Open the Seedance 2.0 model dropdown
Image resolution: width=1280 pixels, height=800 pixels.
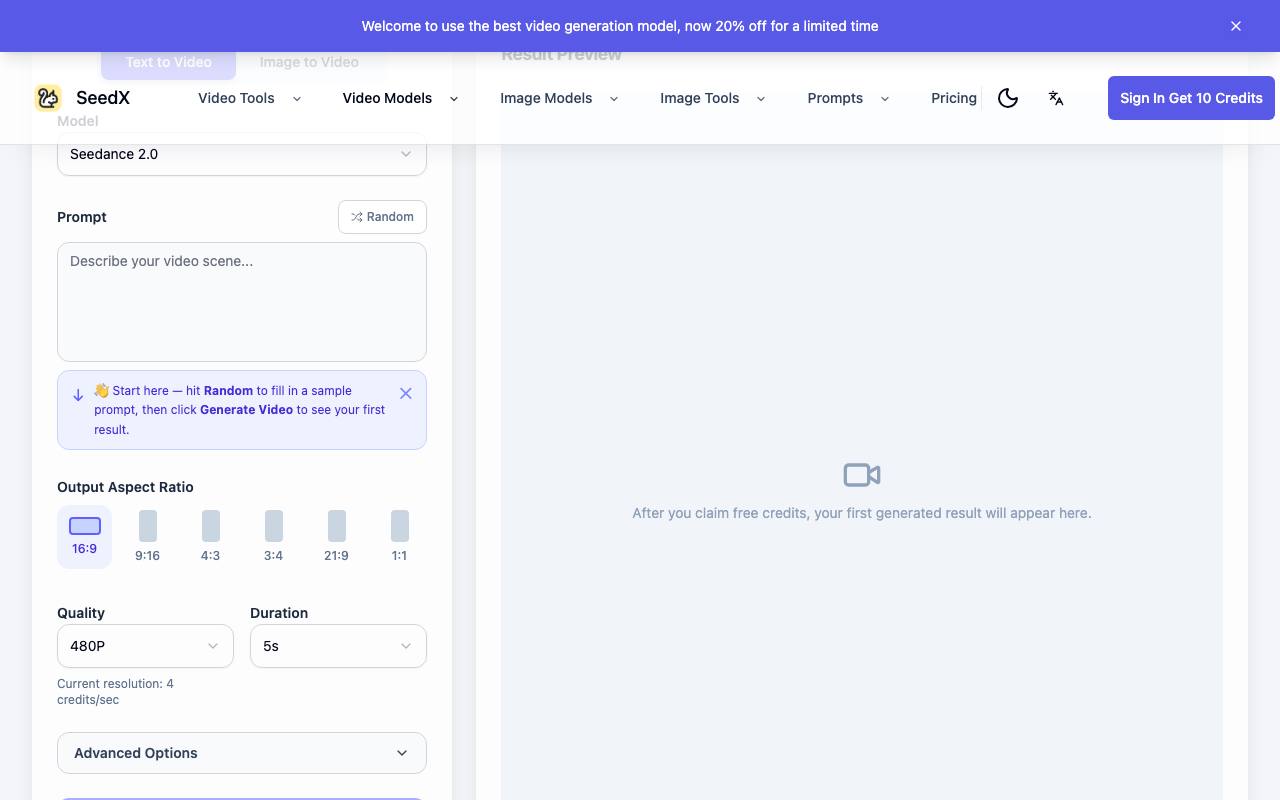(x=242, y=155)
